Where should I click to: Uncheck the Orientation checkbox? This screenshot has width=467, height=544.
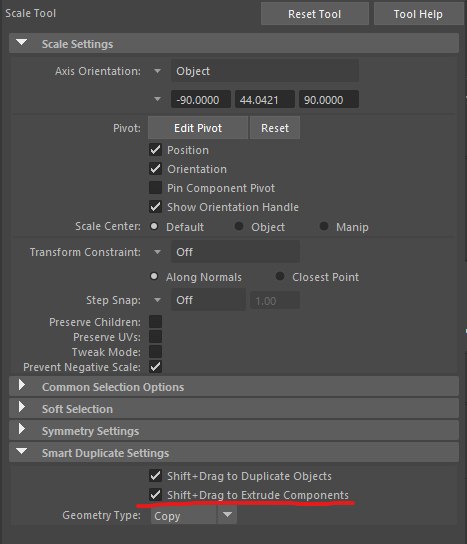tap(155, 169)
